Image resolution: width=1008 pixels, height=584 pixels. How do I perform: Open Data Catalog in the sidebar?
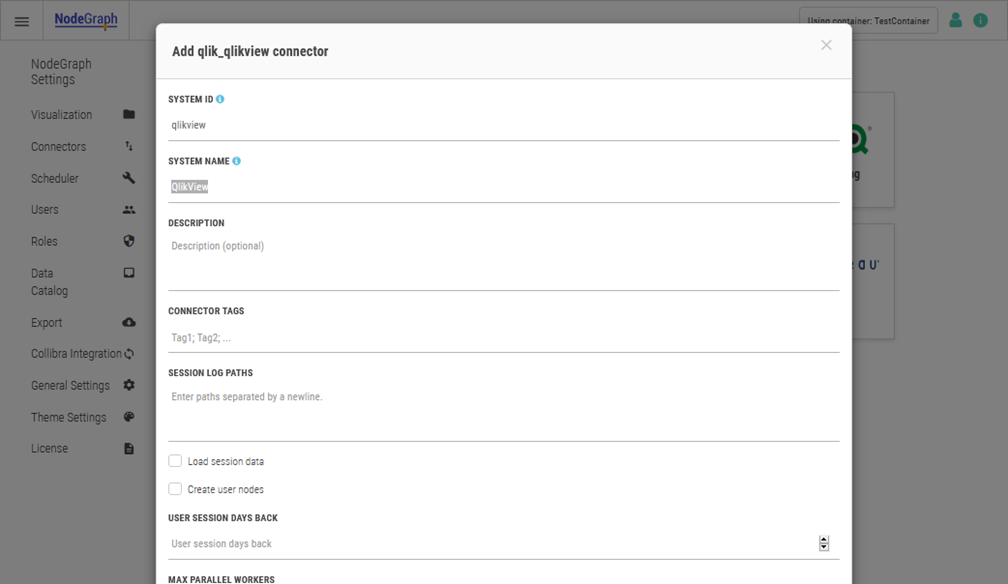(x=50, y=282)
